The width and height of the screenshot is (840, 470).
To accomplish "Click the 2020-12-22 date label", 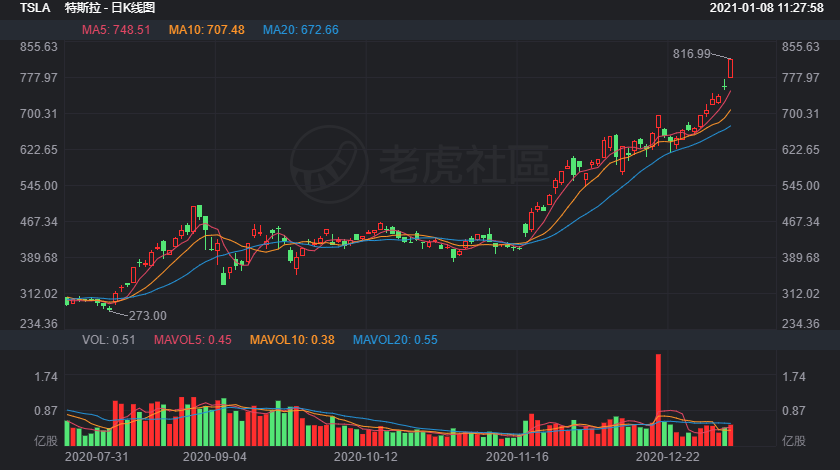I will tap(668, 457).
